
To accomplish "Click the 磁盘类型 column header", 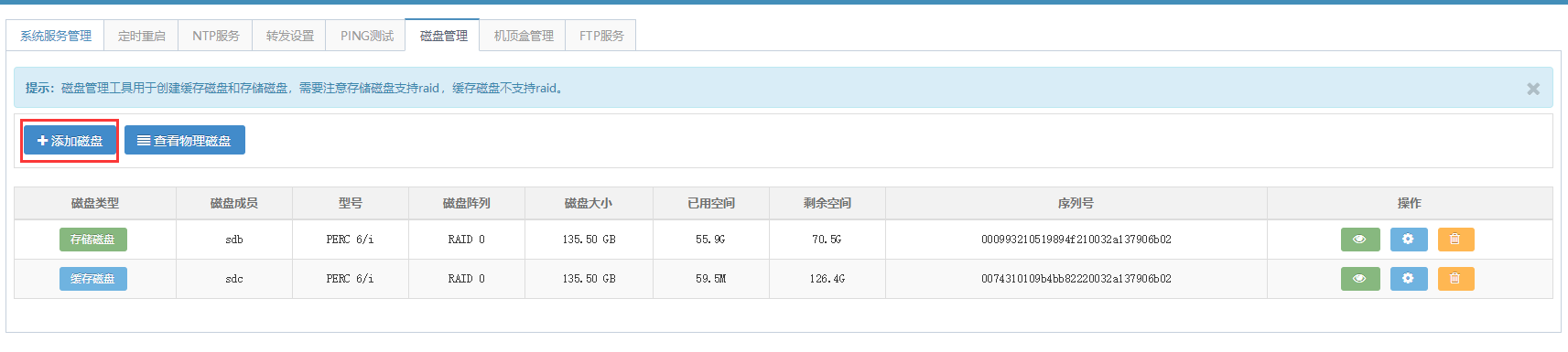I will 95,203.
